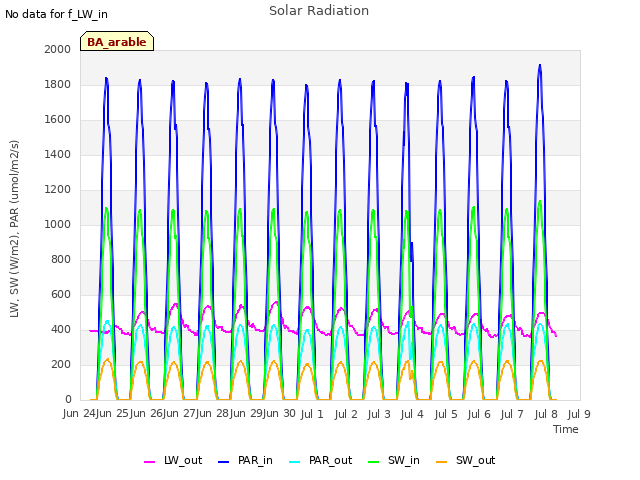Click the 800 y-axis tick label
Screen dimensions: 640x480
coord(61,260)
